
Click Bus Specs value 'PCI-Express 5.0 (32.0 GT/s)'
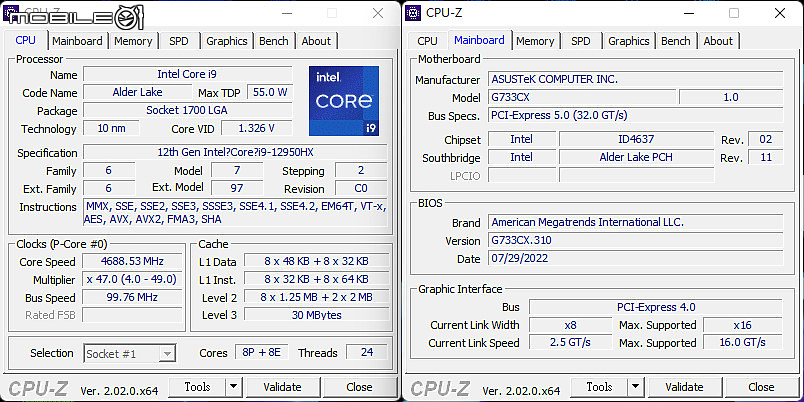pos(636,115)
